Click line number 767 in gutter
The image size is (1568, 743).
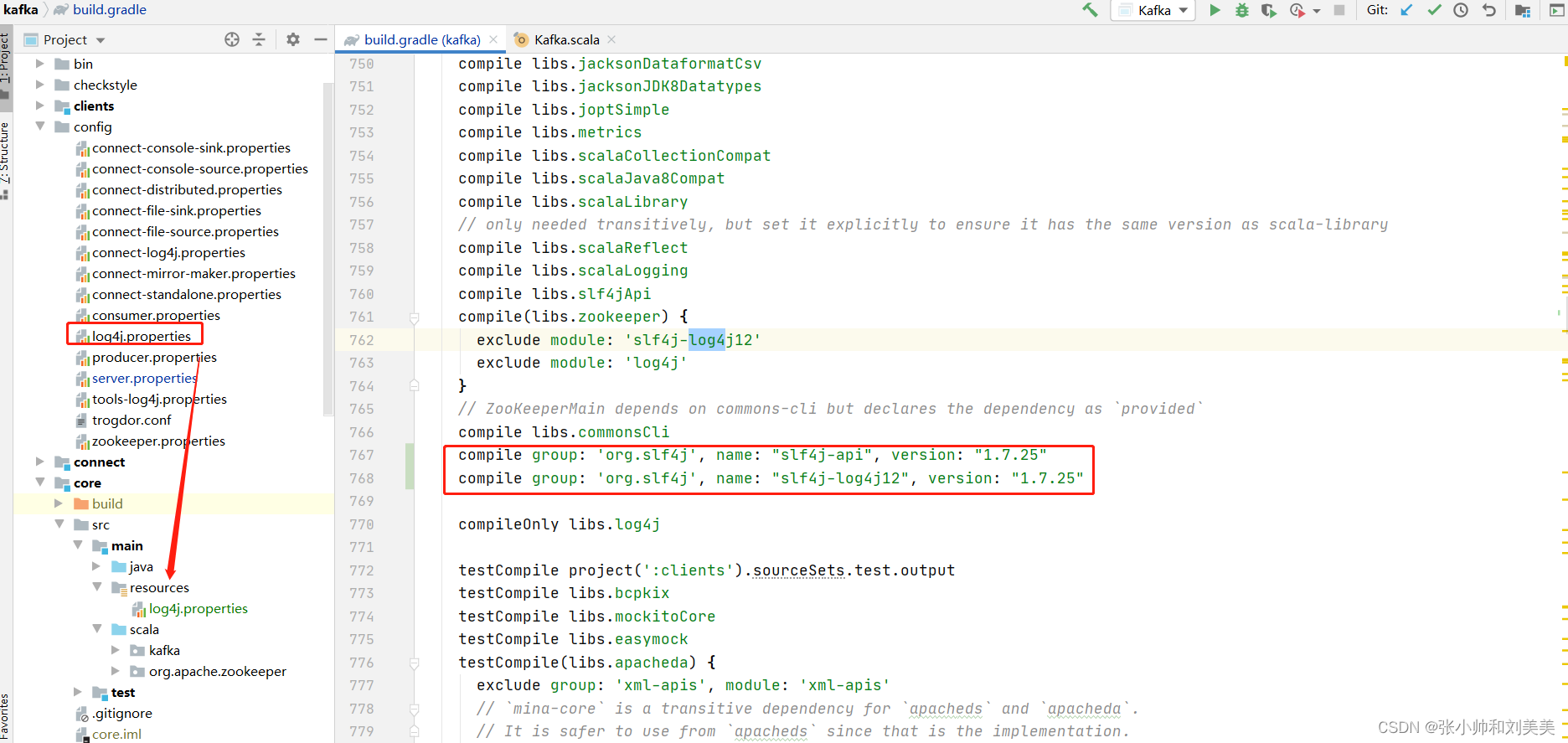[362, 455]
